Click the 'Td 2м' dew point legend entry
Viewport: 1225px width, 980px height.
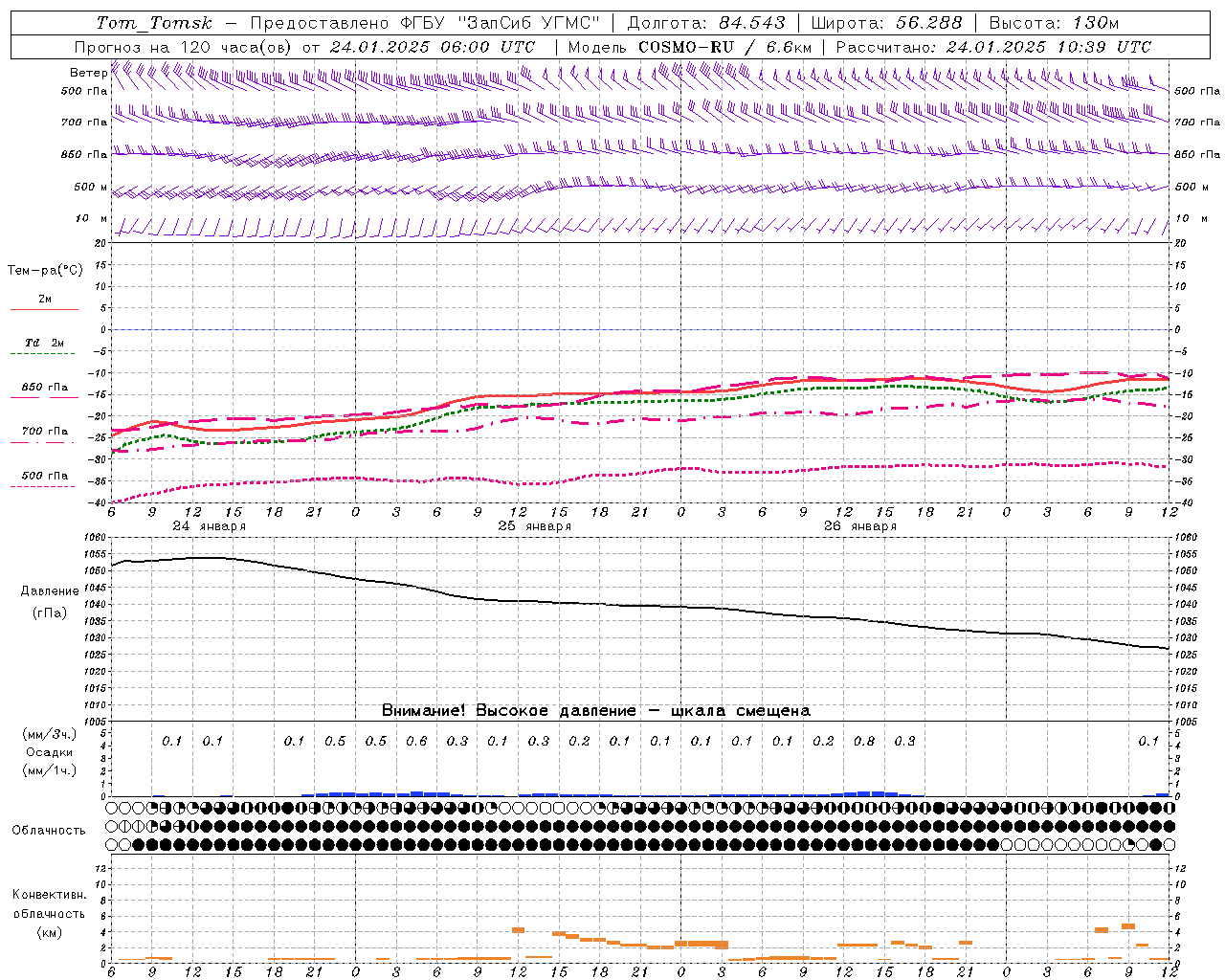pos(45,343)
